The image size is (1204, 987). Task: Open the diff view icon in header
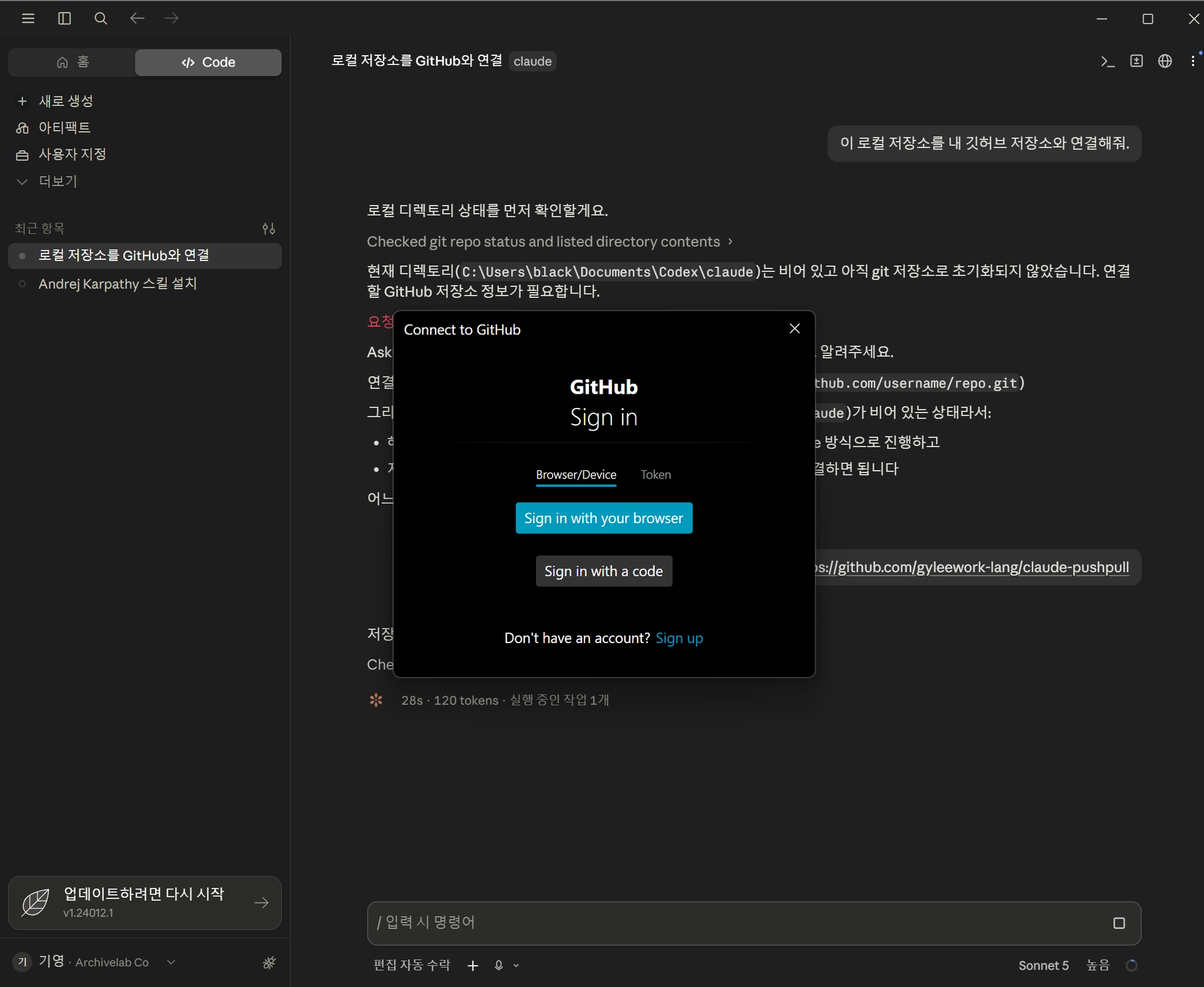point(1136,61)
